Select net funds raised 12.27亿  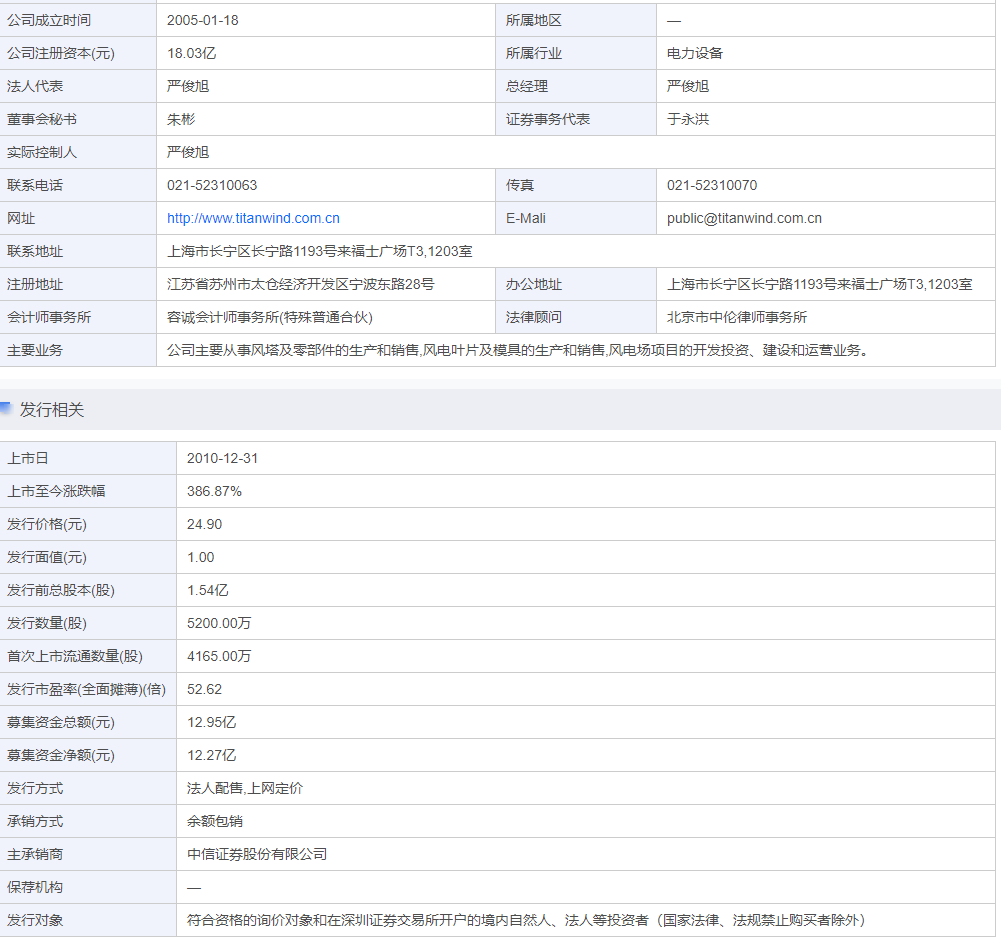coord(211,755)
